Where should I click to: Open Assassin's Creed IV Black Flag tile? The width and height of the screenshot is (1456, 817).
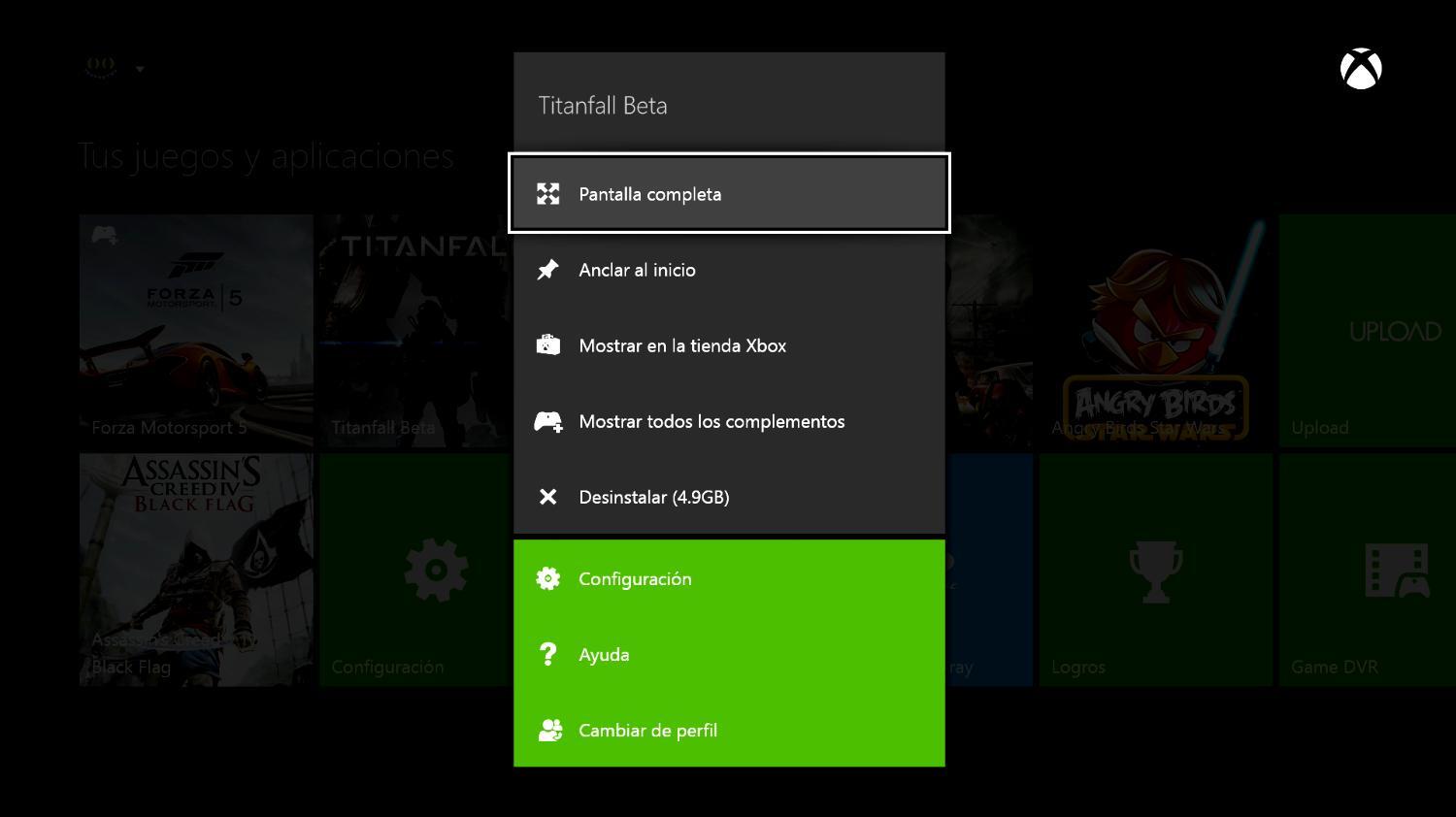[196, 571]
